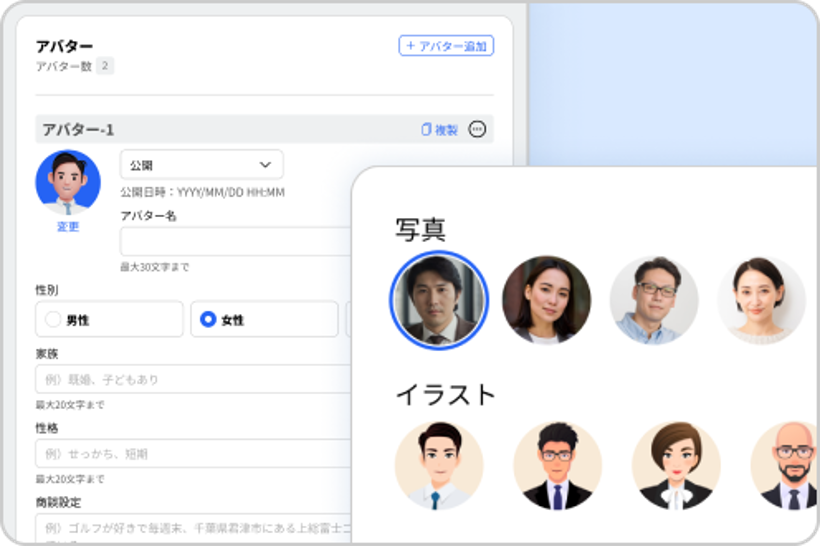Screen dimensions: 820x546
Task: Click the 写真 section heading
Action: [420, 230]
